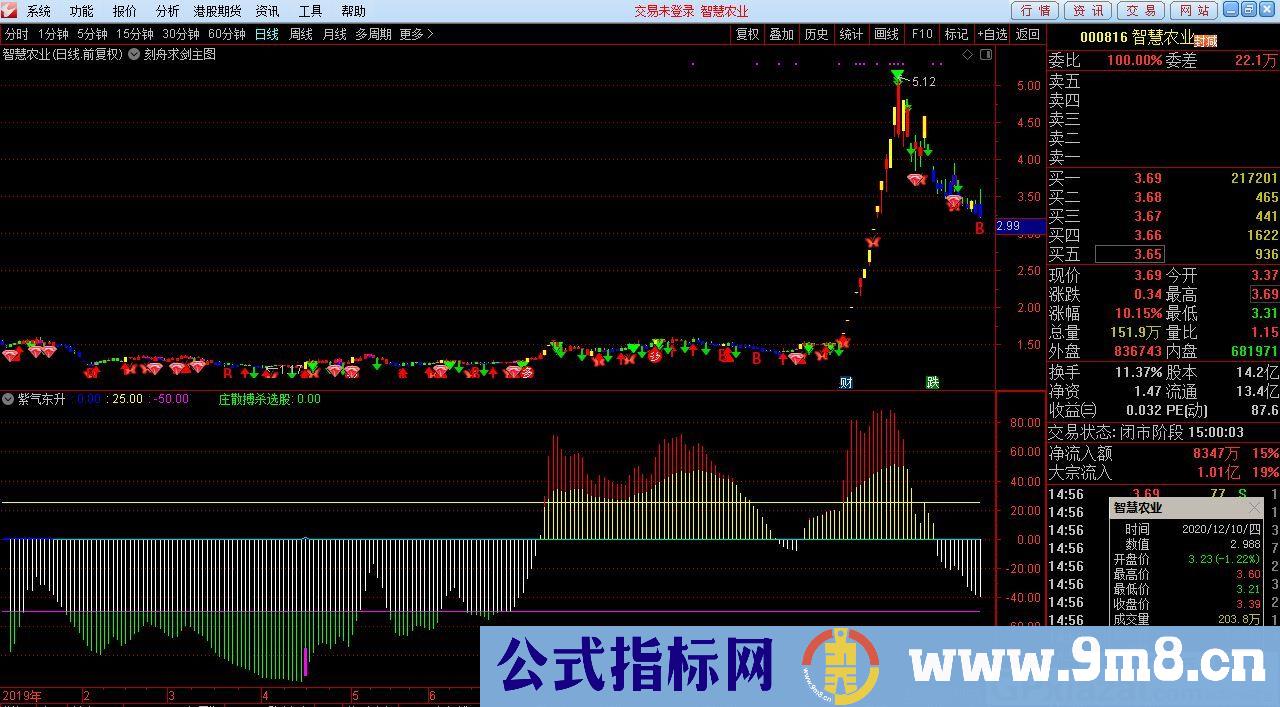Click the 刻舟求剑主图 indicator name
Screen dimensions: 1280x707
(180, 54)
